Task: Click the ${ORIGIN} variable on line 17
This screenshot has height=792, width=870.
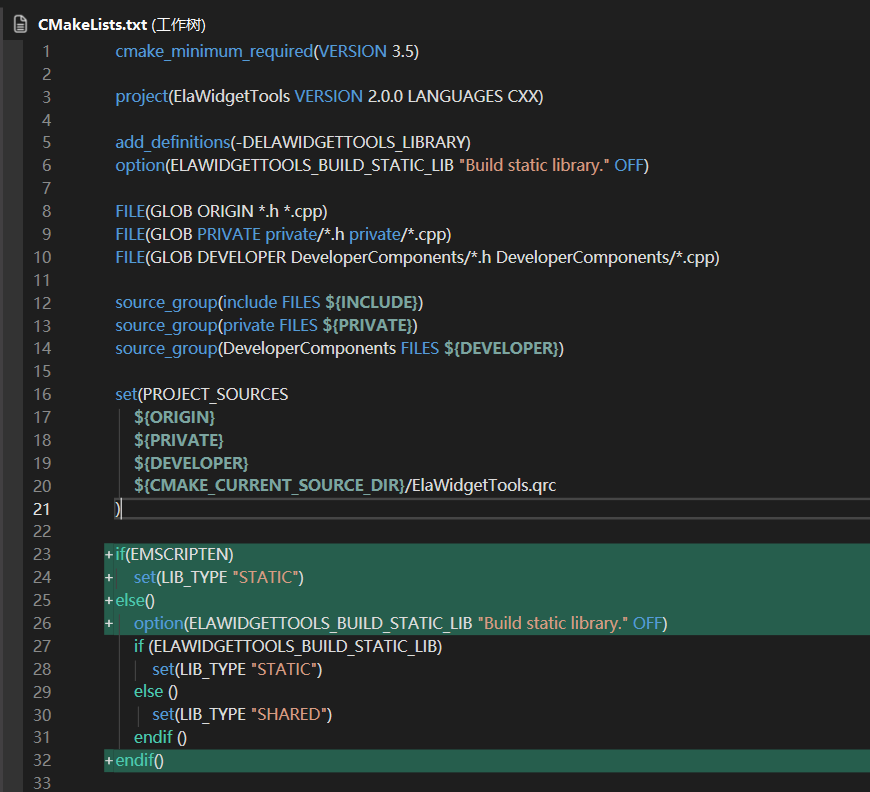Action: (x=174, y=417)
